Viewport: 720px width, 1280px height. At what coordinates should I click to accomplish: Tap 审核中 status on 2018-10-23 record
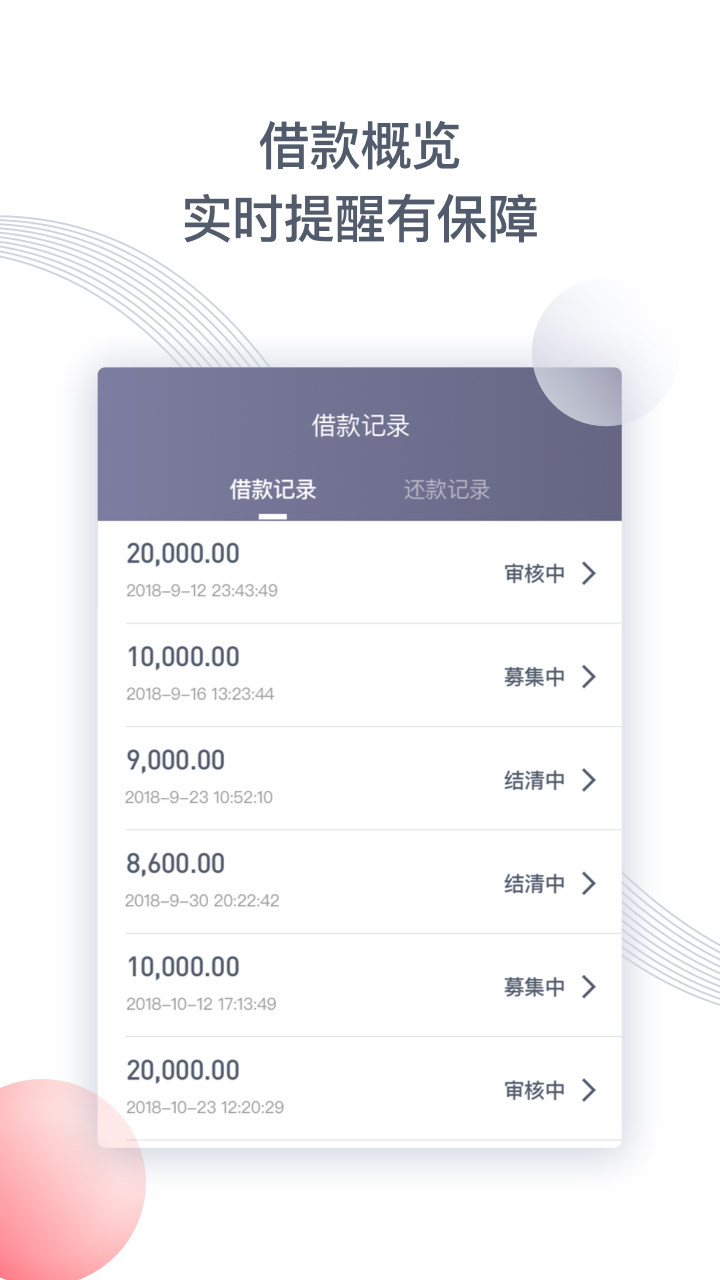pyautogui.click(x=534, y=1090)
